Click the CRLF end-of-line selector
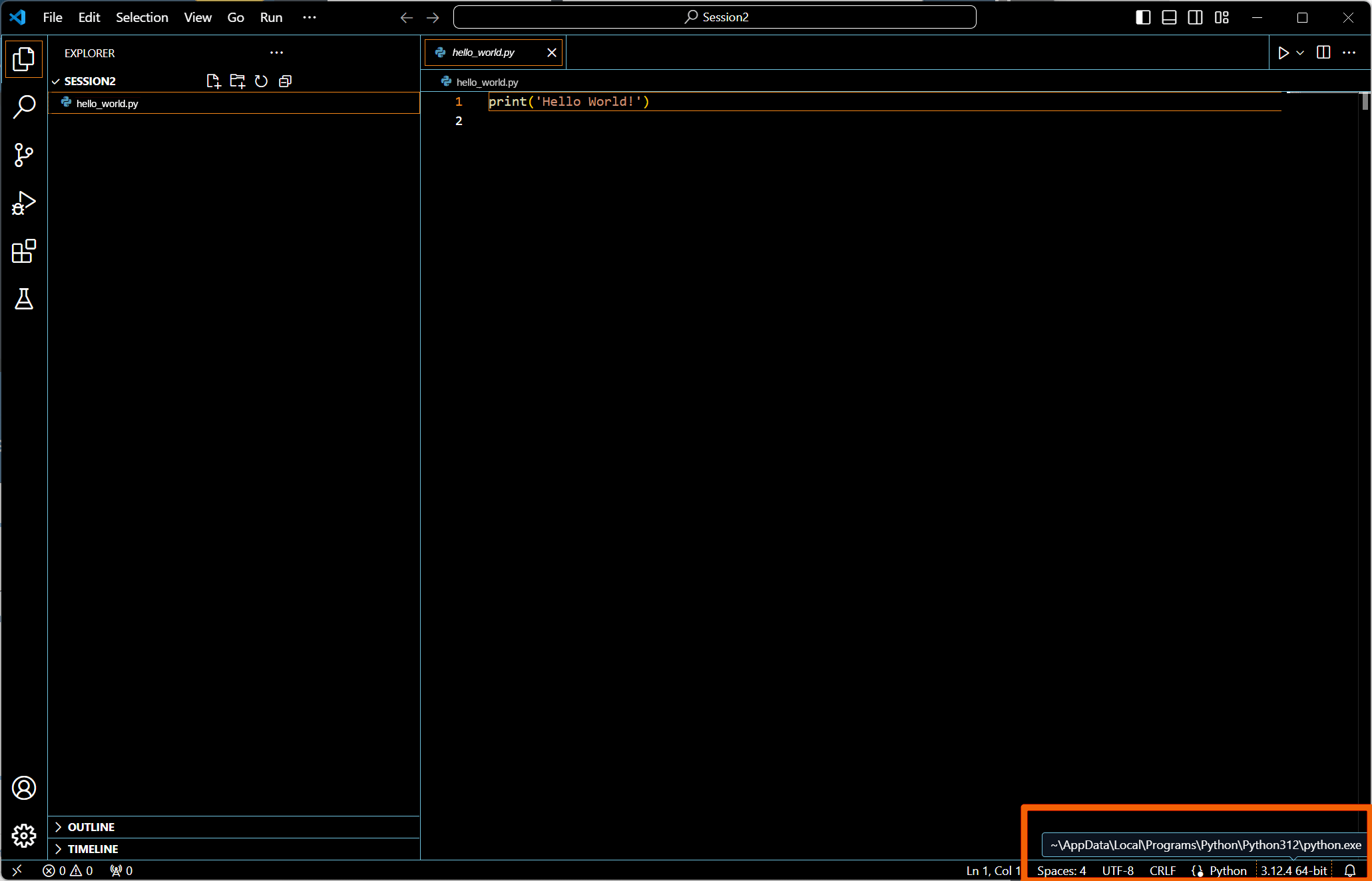1372x881 pixels. 1162,870
